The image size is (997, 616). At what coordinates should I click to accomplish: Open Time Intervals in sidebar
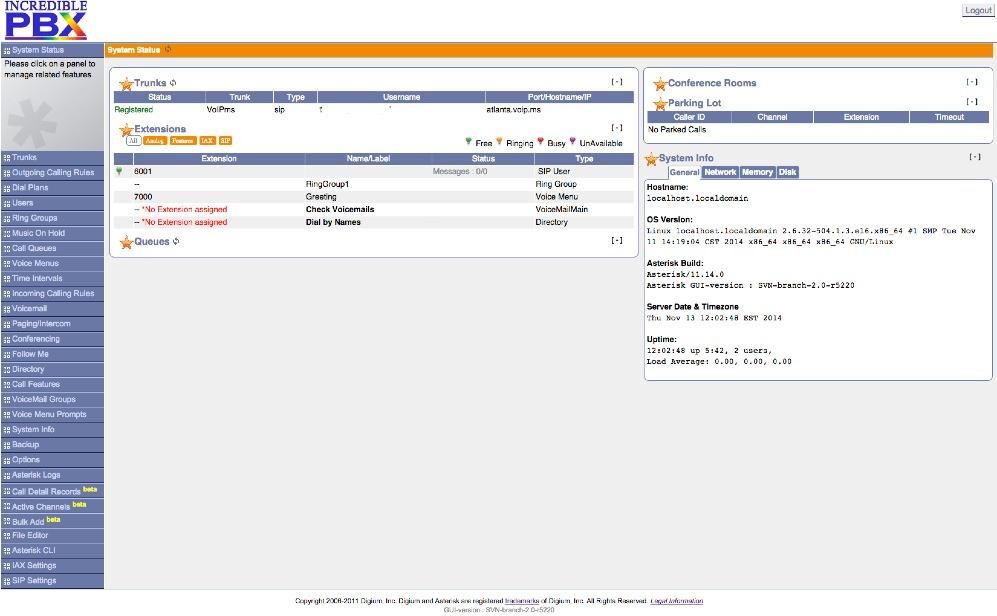[x=52, y=278]
